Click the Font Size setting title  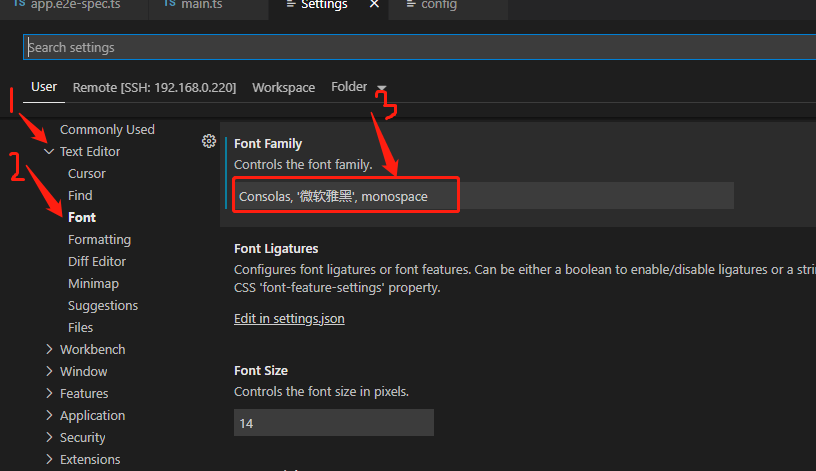coord(261,371)
